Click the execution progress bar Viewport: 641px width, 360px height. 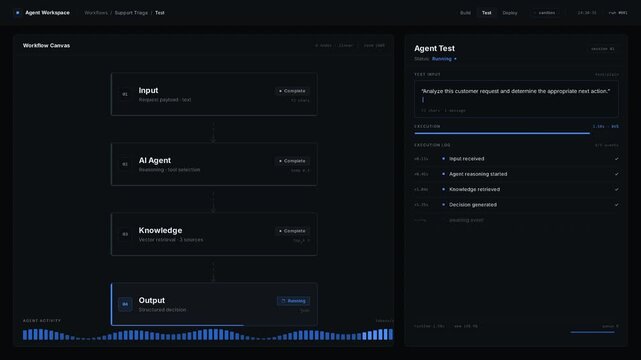[516, 133]
